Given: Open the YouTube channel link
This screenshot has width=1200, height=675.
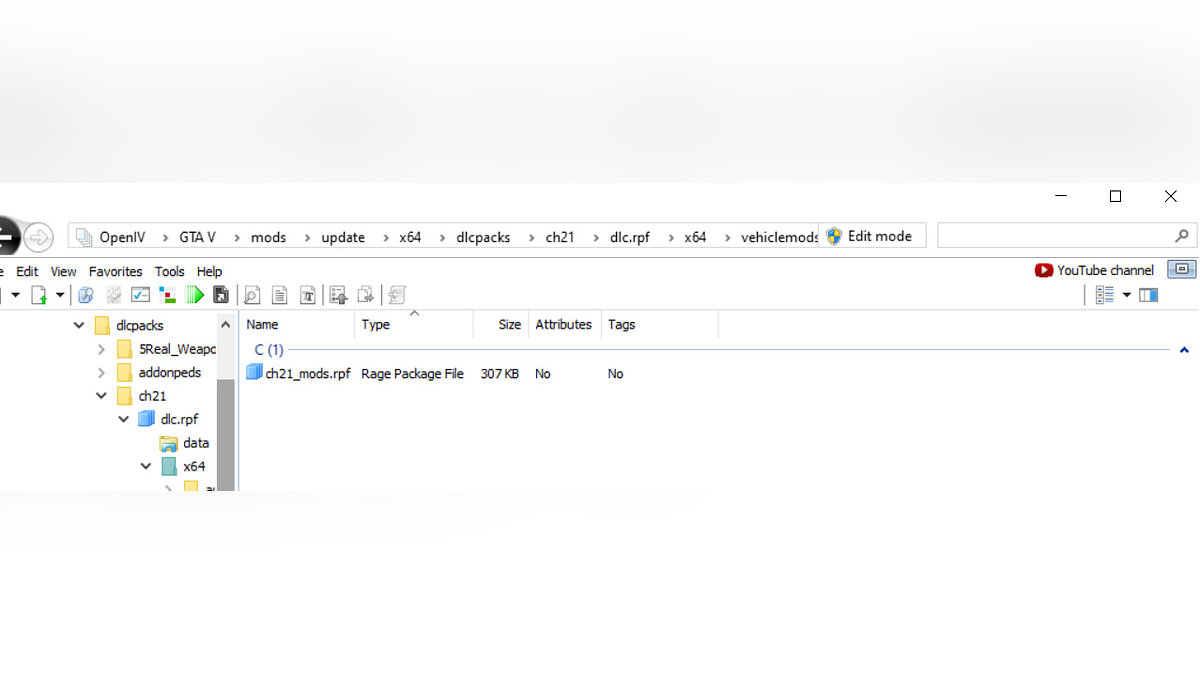Looking at the screenshot, I should 1094,270.
